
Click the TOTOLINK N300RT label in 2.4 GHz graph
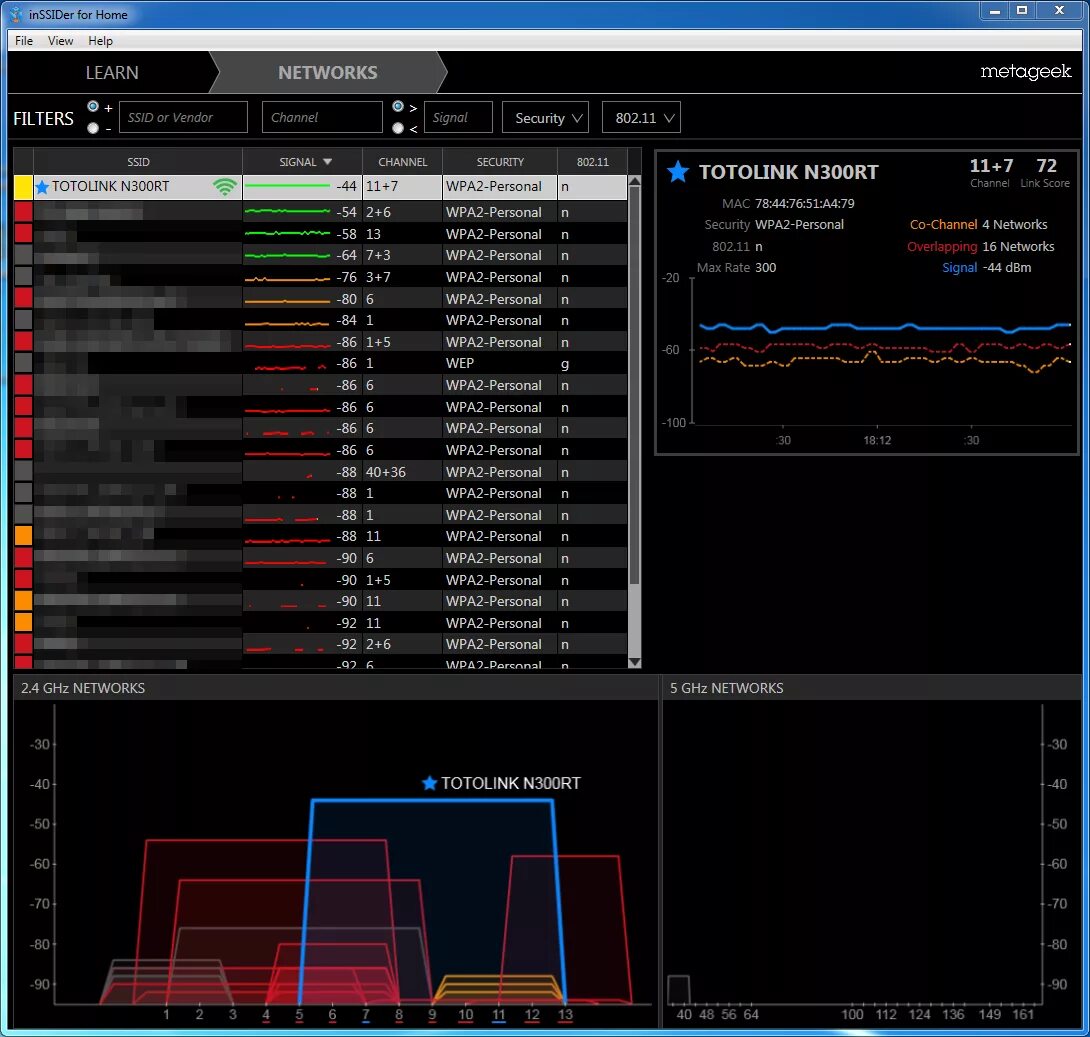tap(511, 783)
